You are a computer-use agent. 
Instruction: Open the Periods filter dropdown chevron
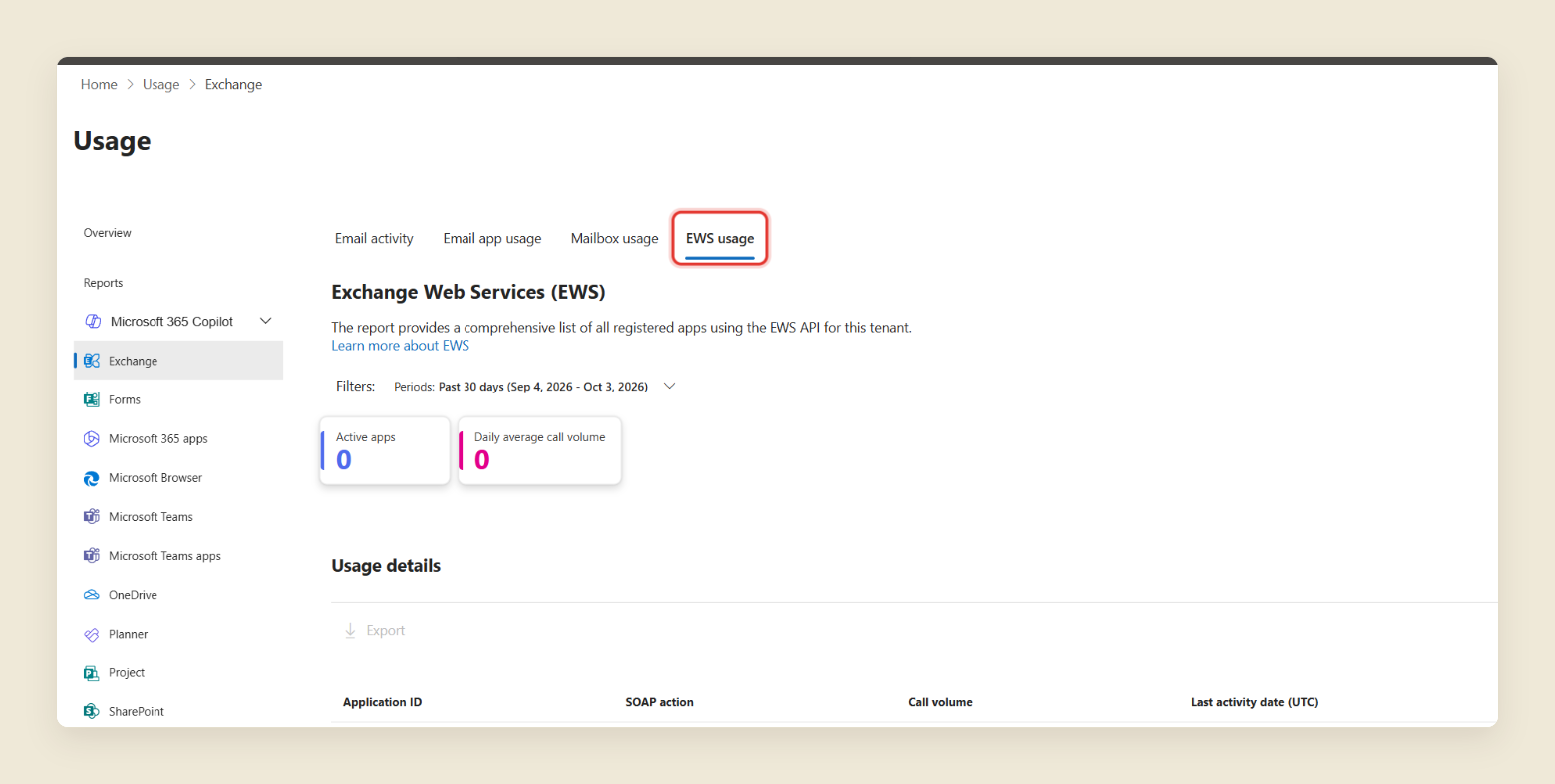pyautogui.click(x=670, y=387)
